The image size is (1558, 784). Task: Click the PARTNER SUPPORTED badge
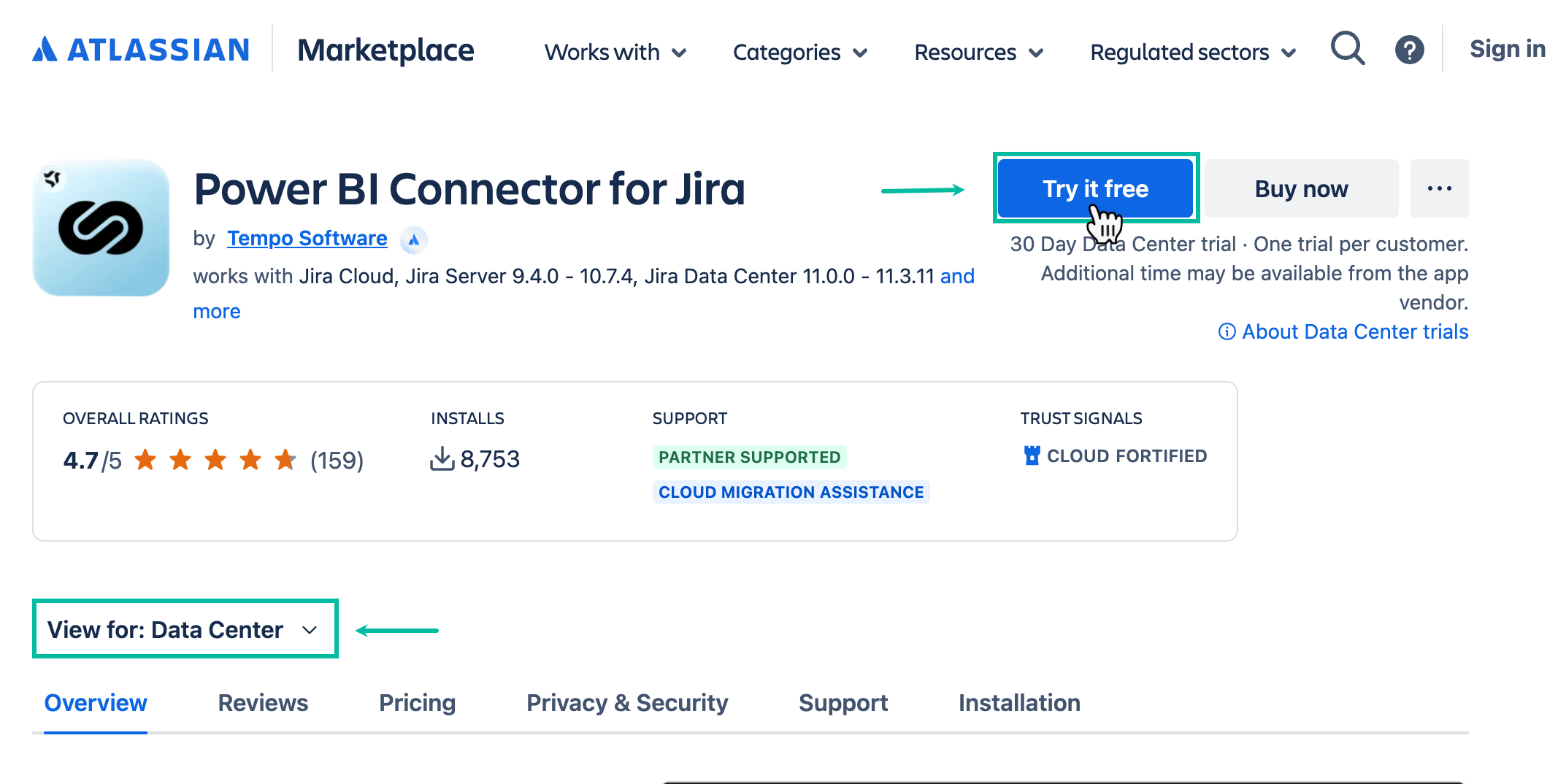tap(749, 457)
